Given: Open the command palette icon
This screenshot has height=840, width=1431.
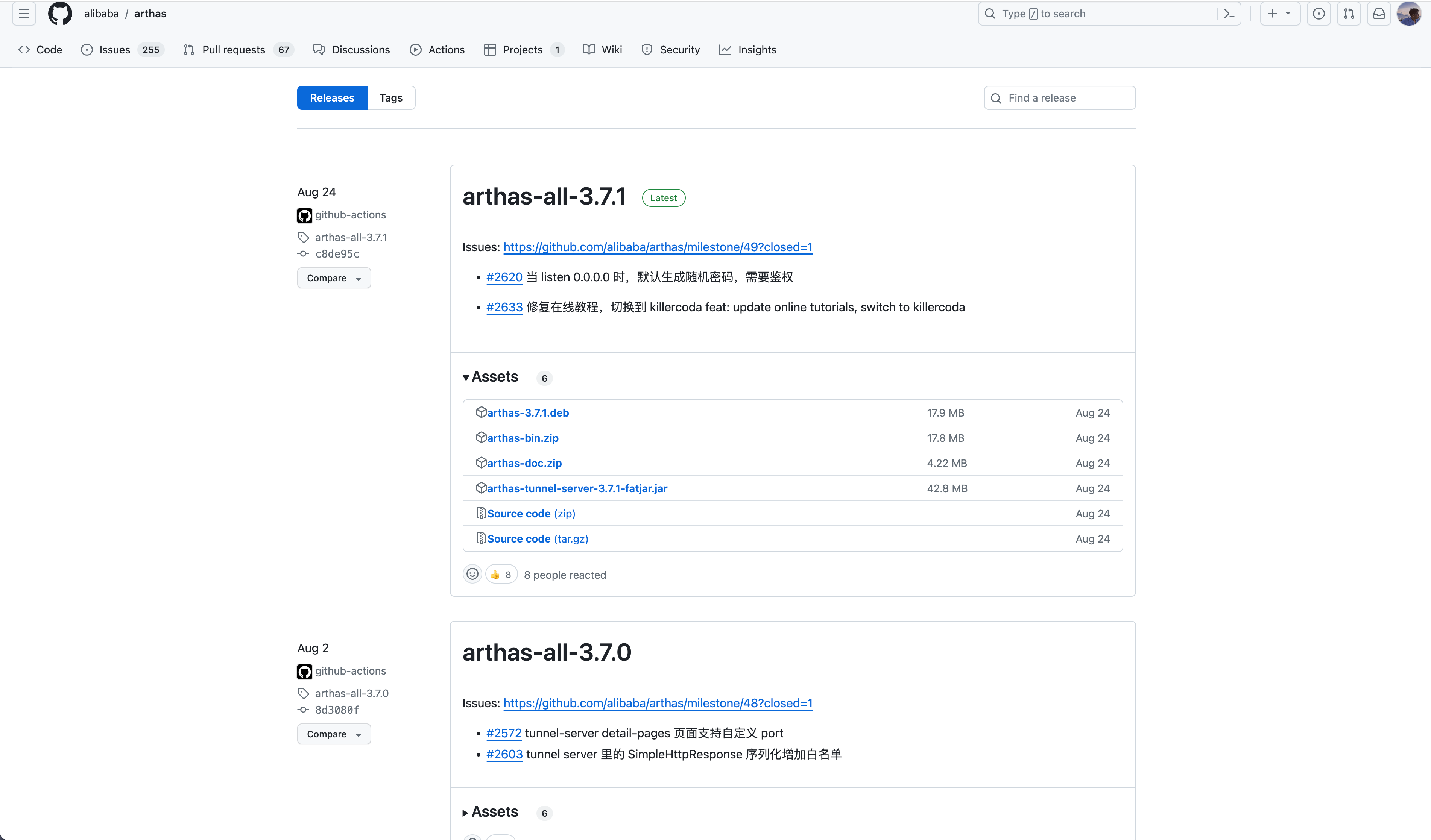Looking at the screenshot, I should click(1229, 14).
